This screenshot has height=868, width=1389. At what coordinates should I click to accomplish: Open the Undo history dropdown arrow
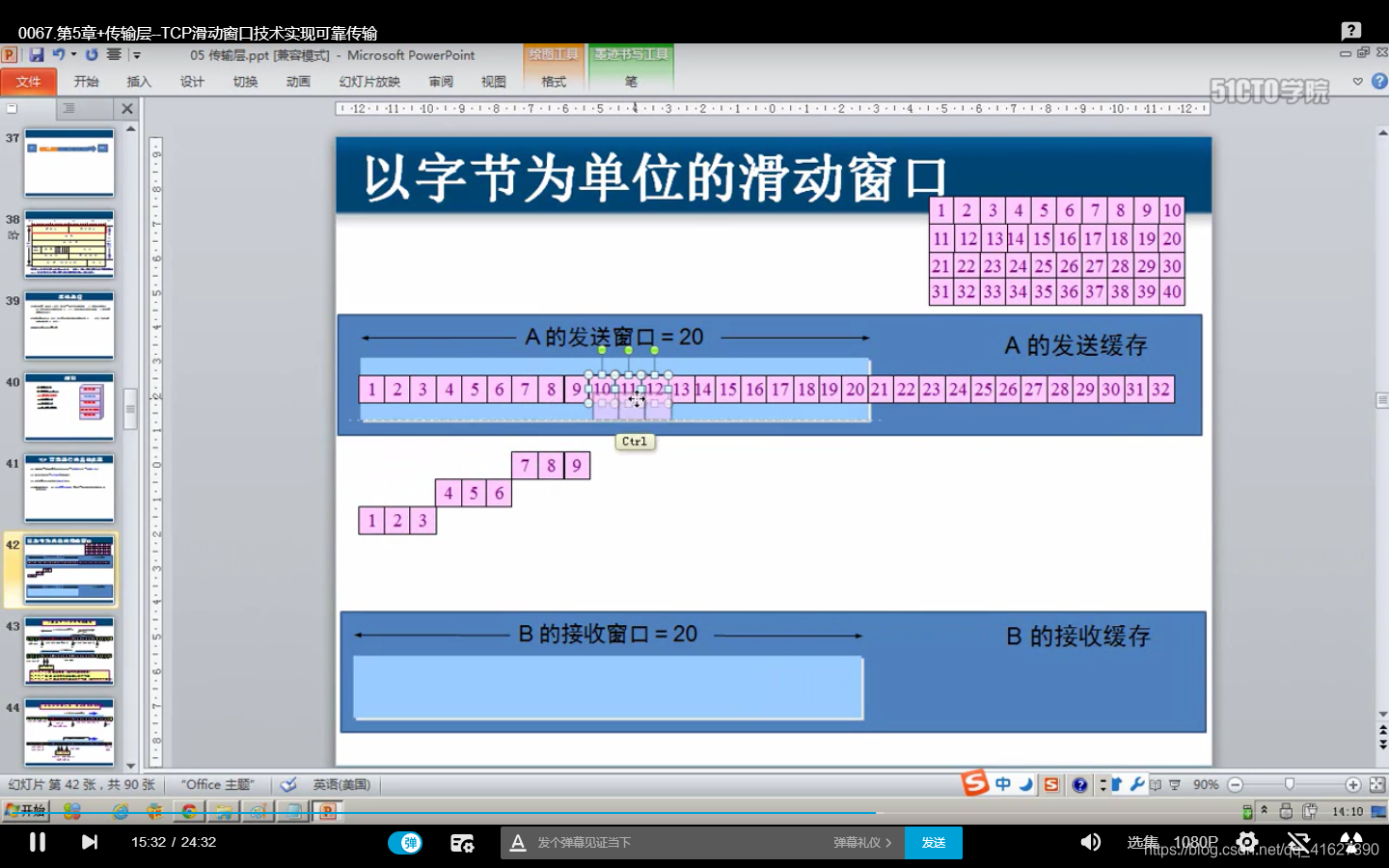[73, 55]
